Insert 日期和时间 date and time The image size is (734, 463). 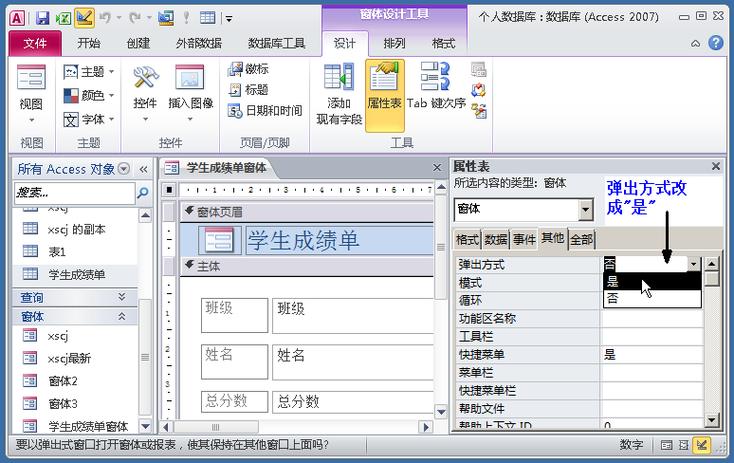[x=265, y=110]
